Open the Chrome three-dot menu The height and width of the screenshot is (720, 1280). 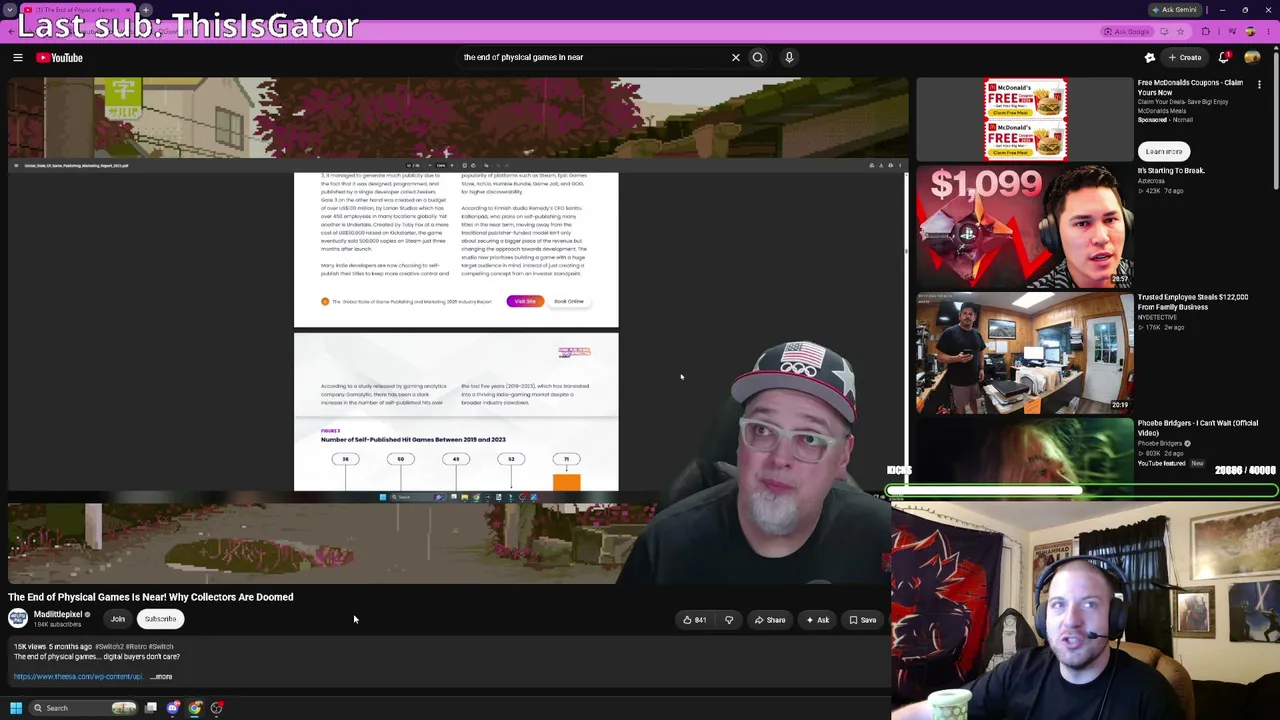pos(1268,32)
